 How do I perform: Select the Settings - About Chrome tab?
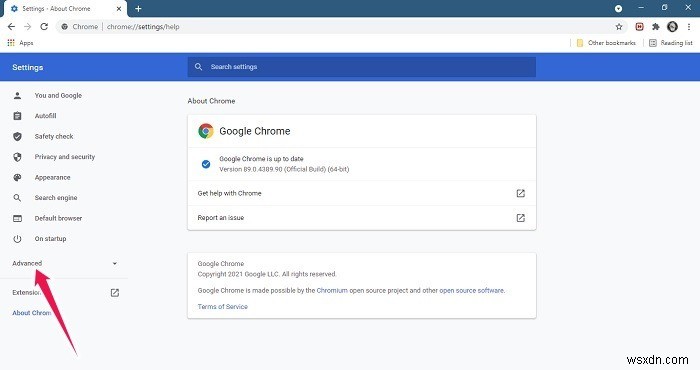tap(65, 8)
